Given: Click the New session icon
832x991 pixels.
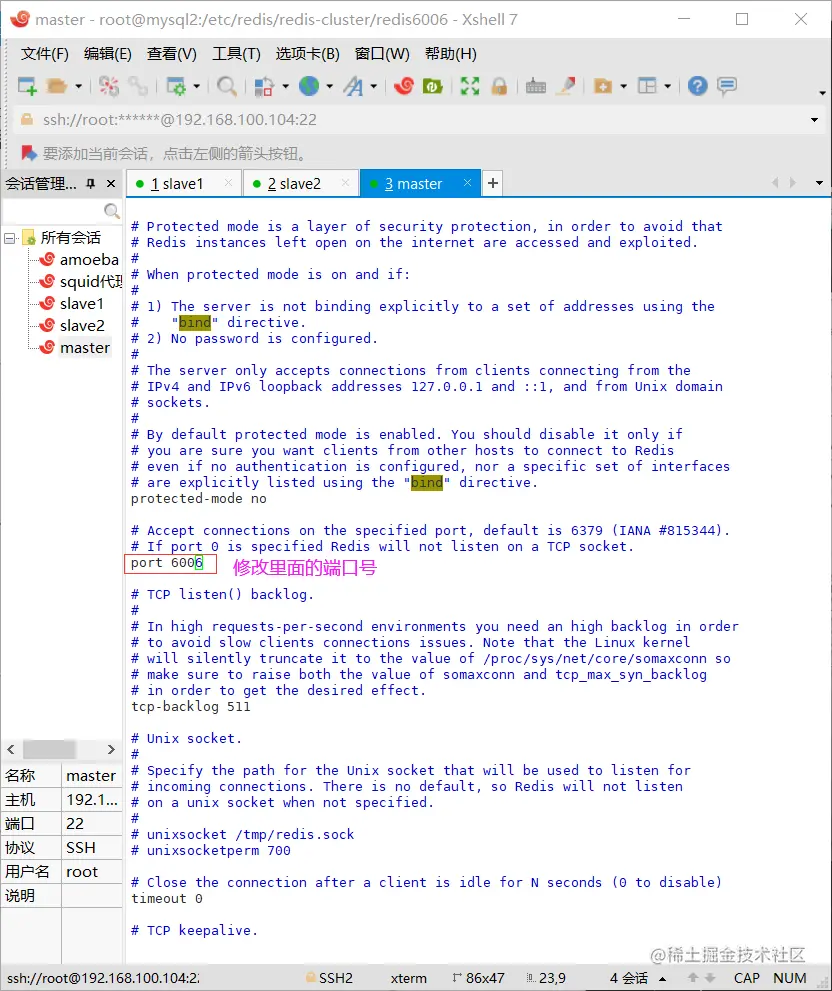Looking at the screenshot, I should (27, 86).
